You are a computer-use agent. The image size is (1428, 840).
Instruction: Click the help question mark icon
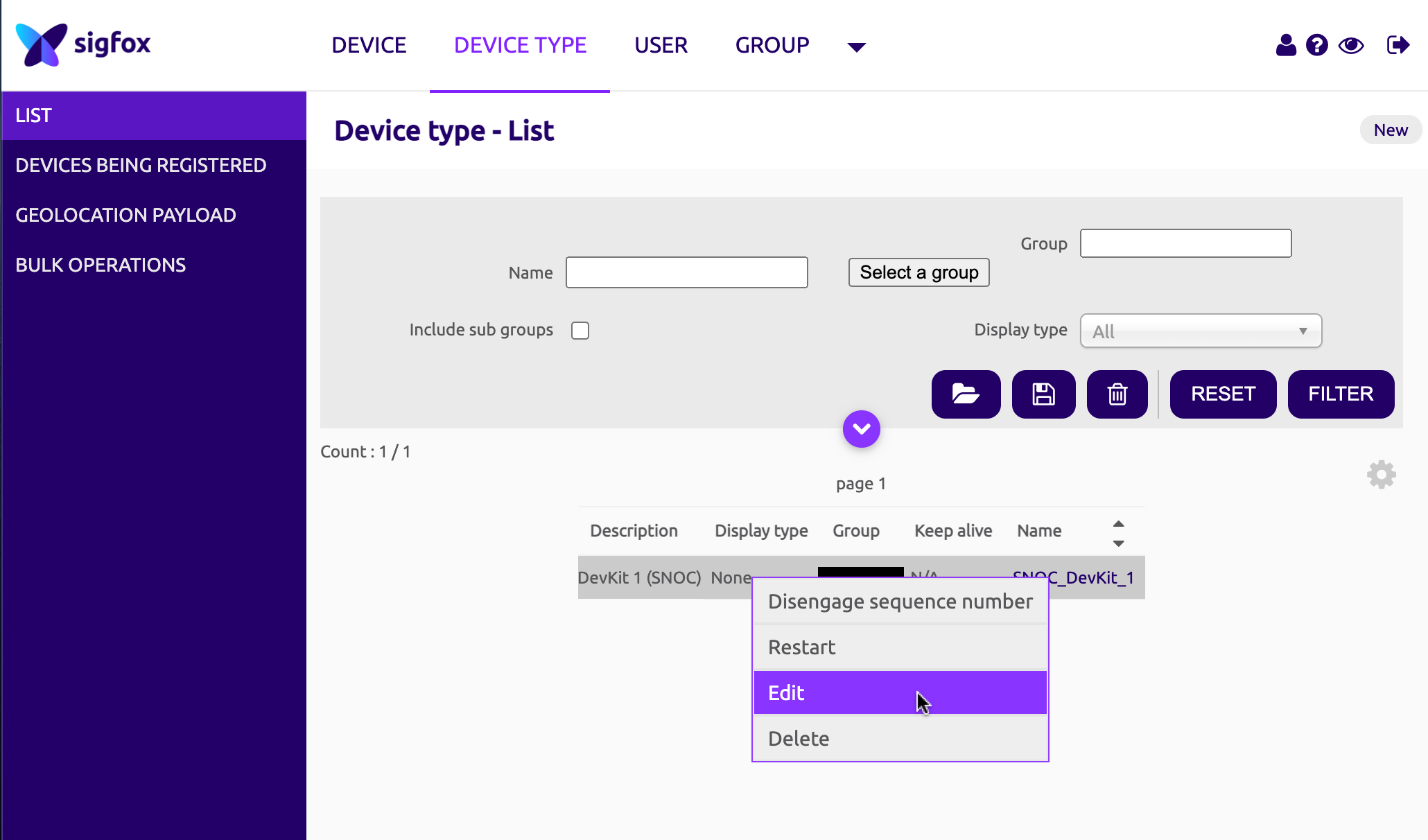pyautogui.click(x=1316, y=46)
